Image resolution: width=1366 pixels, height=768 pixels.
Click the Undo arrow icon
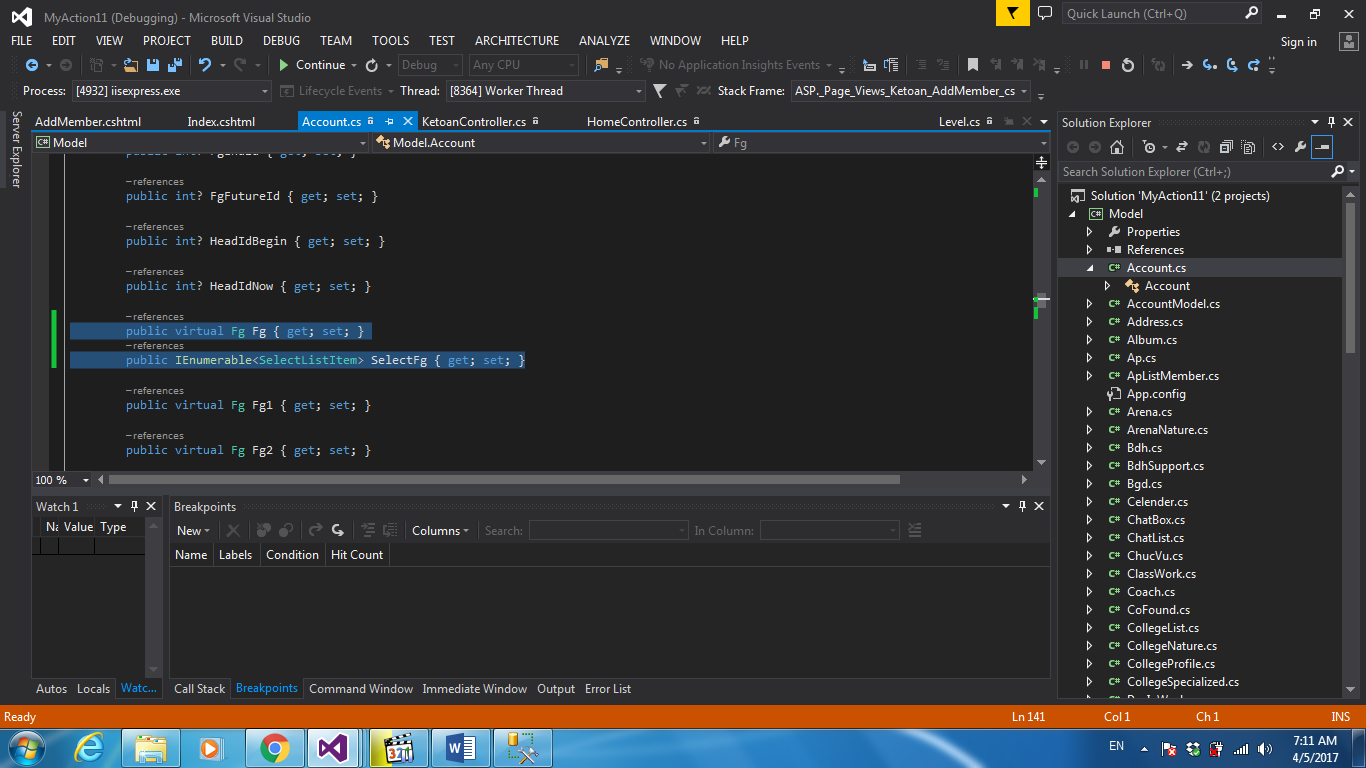(x=205, y=65)
